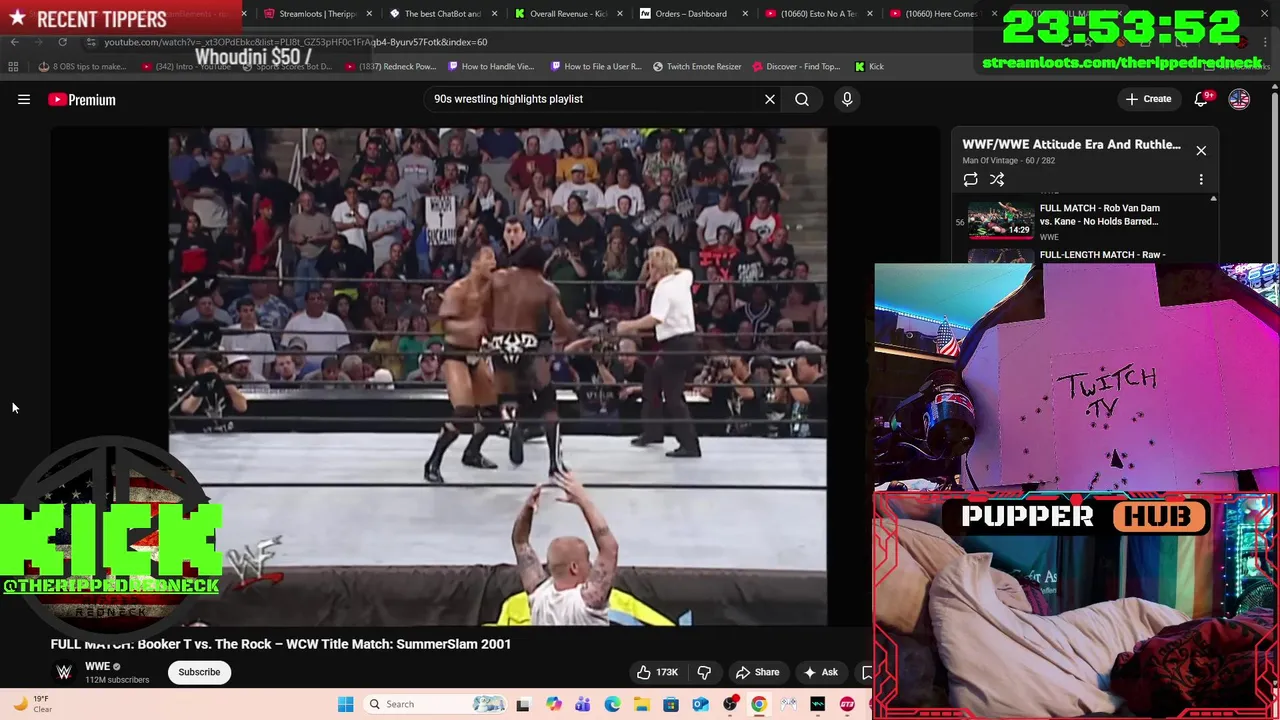Close the playlist panel
Viewport: 1280px width, 720px height.
point(1201,151)
